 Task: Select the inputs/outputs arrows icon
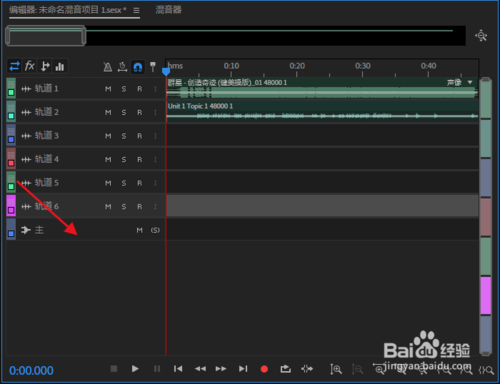click(14, 66)
